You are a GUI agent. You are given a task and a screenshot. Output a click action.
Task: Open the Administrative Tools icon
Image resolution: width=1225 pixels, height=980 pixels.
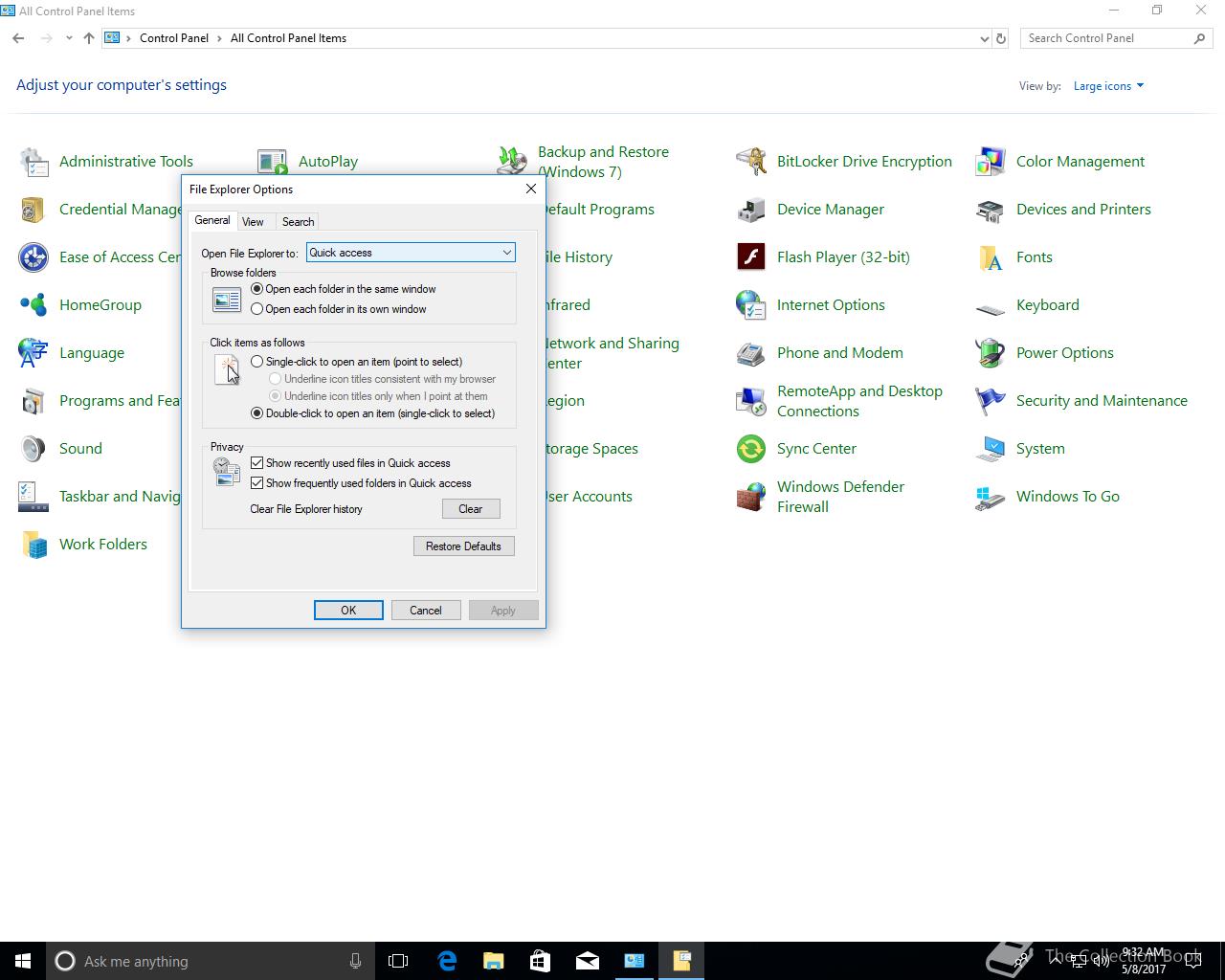pyautogui.click(x=33, y=162)
